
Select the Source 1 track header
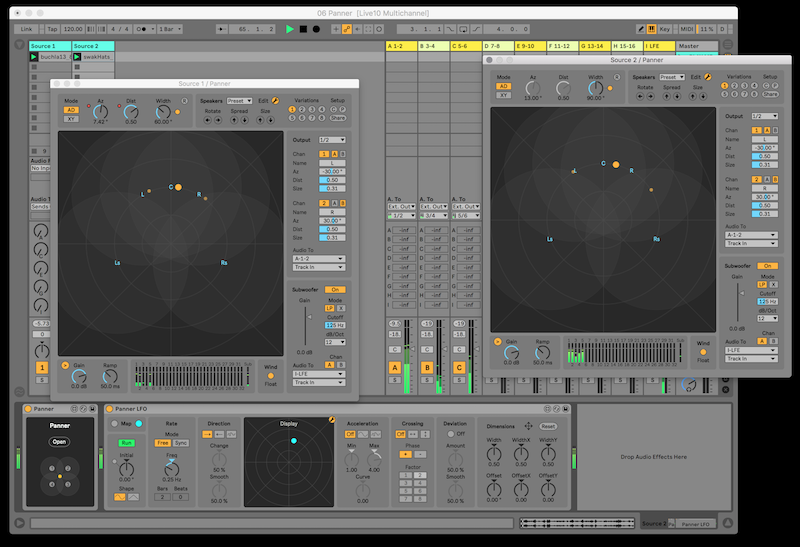[x=50, y=46]
